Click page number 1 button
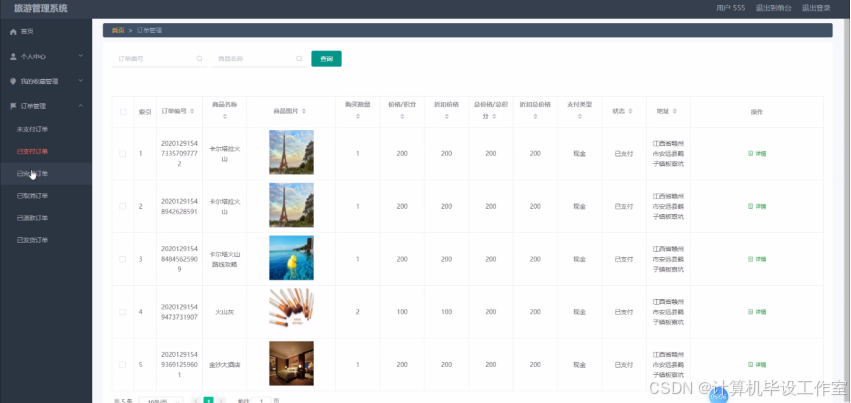 click(x=208, y=400)
